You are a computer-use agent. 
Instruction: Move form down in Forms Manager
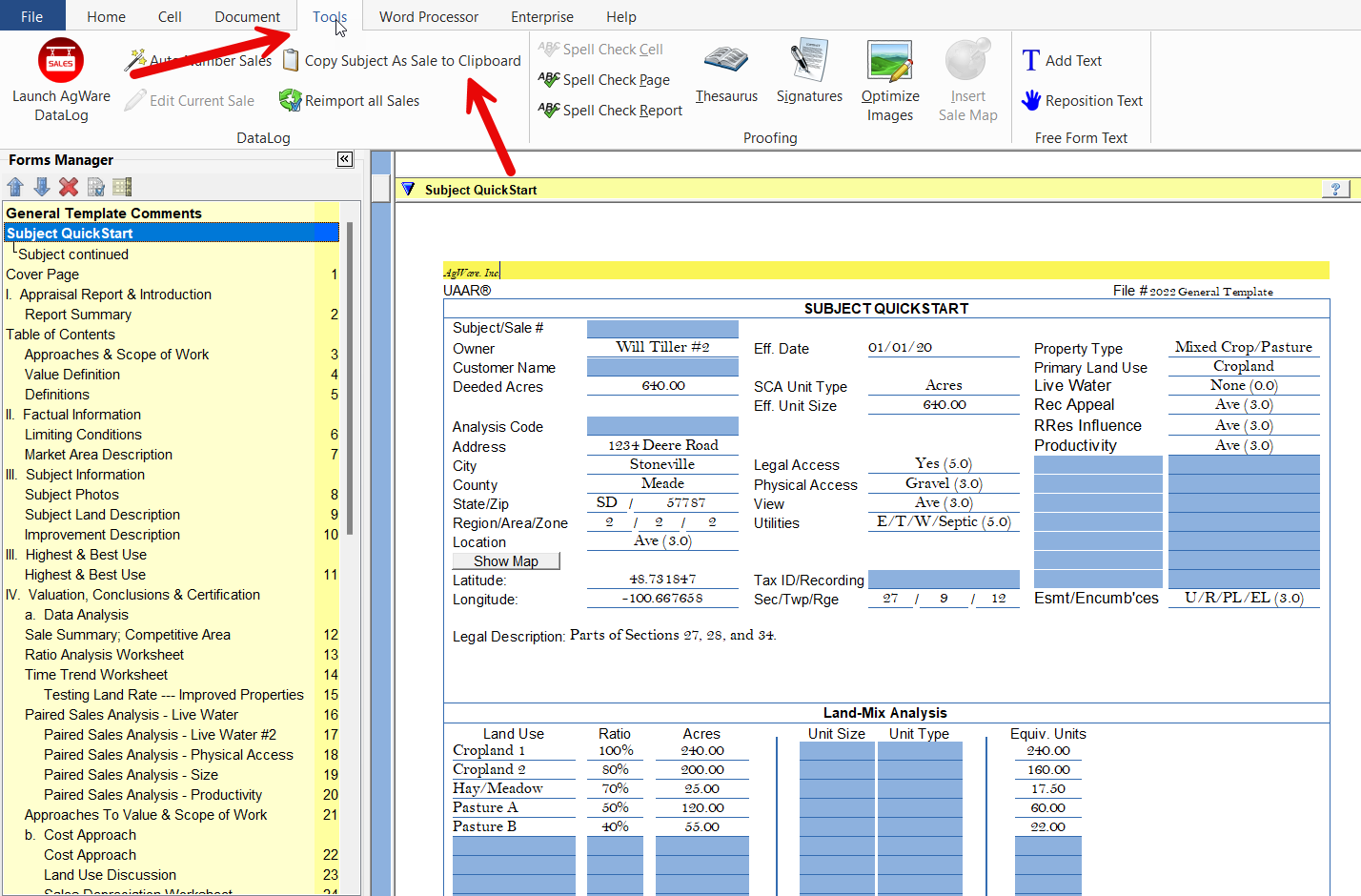click(42, 187)
